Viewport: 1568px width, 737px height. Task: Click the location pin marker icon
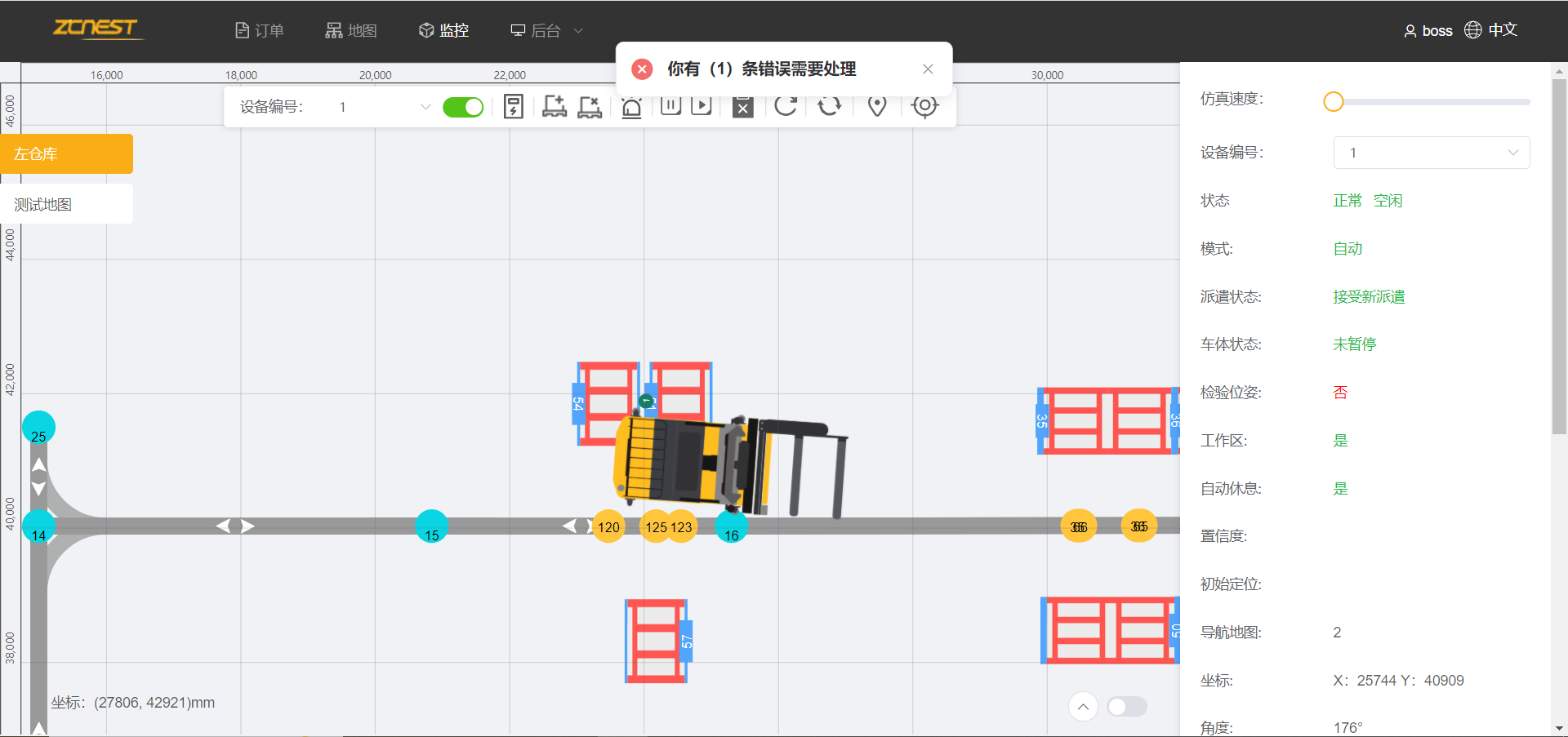(877, 107)
